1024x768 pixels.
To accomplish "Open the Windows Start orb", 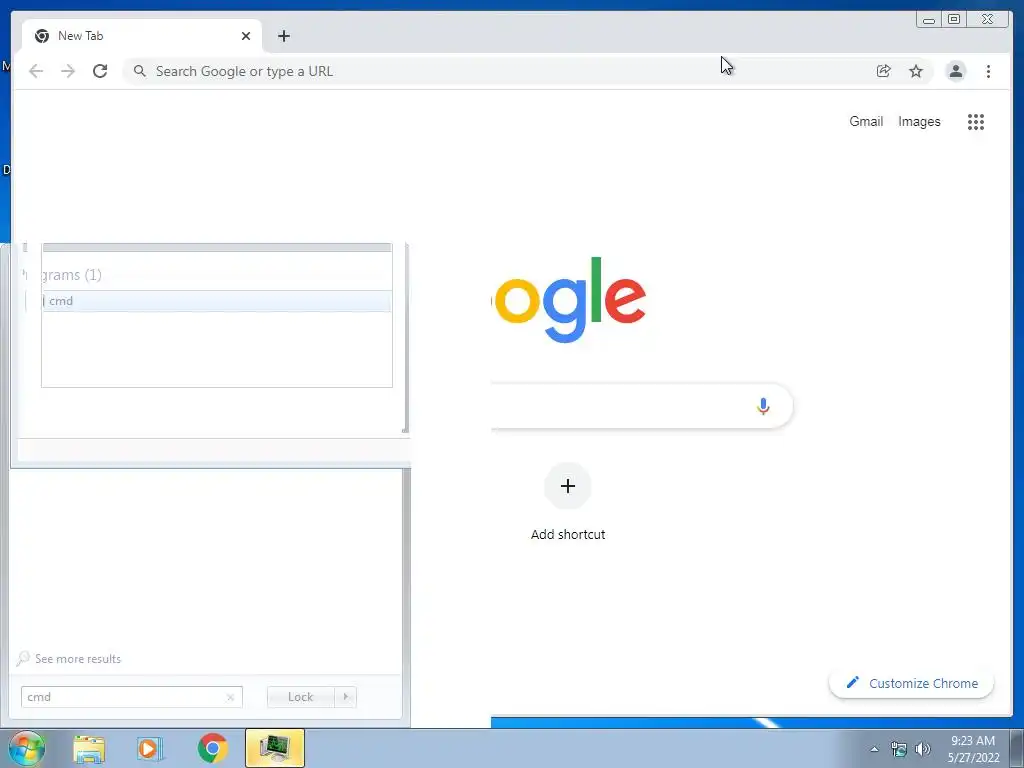I will [26, 748].
